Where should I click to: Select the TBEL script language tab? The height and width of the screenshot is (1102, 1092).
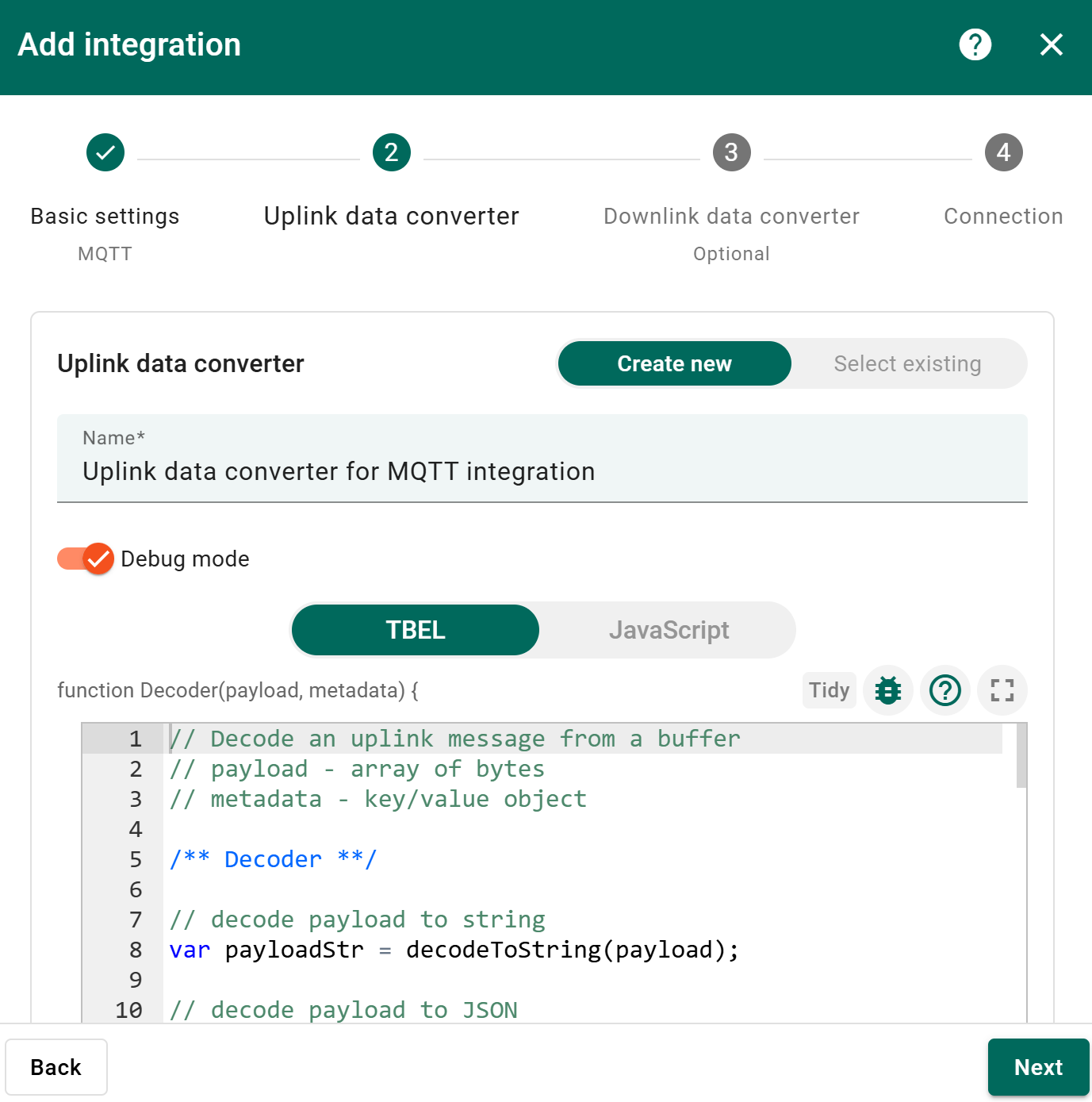[x=416, y=630]
